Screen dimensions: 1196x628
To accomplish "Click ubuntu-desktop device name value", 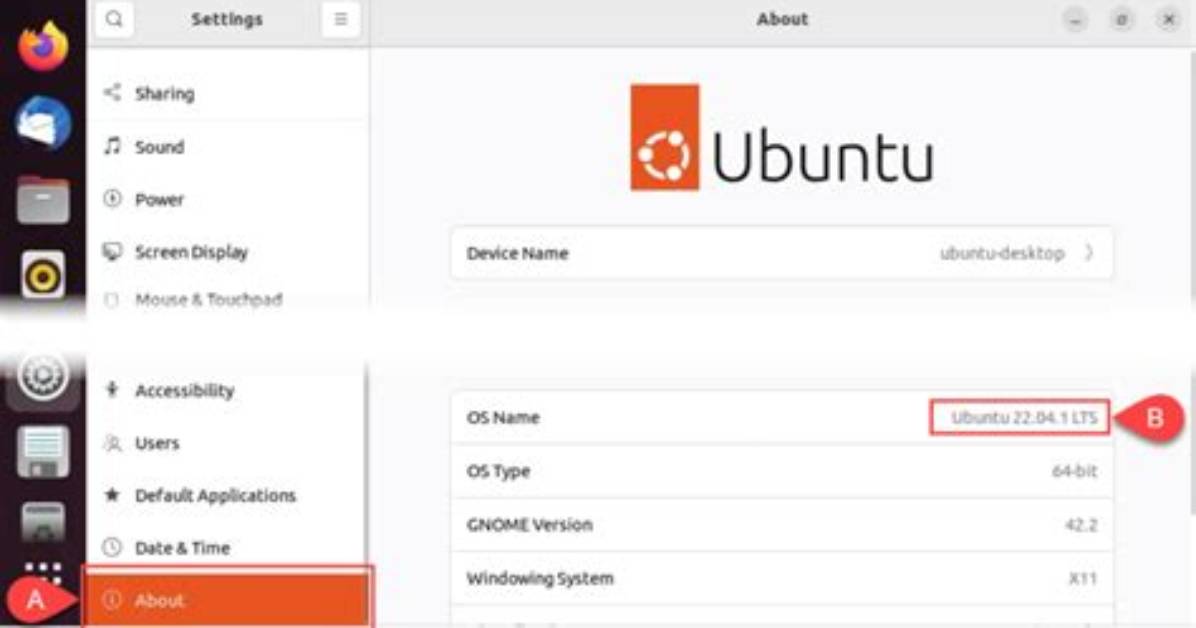I will click(x=1001, y=253).
